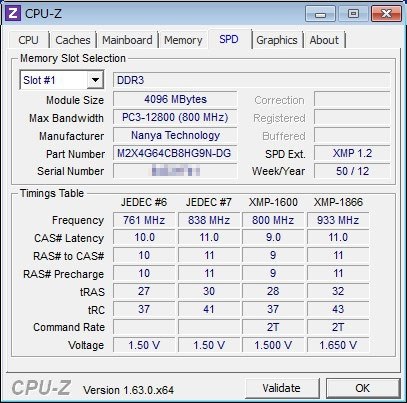Switch to the Graphics tab

[x=277, y=40]
